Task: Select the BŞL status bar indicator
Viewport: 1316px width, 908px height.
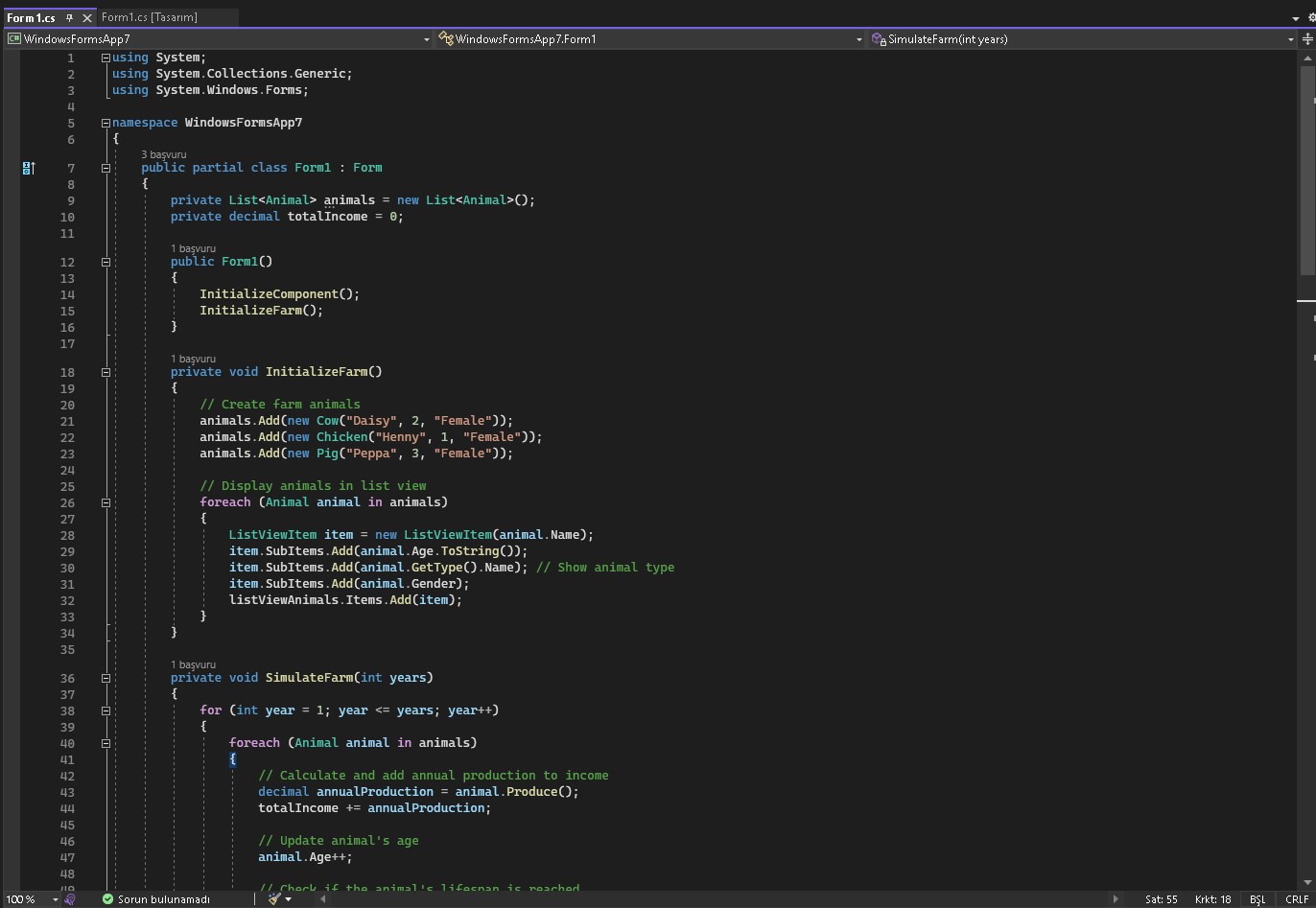Action: tap(1257, 899)
